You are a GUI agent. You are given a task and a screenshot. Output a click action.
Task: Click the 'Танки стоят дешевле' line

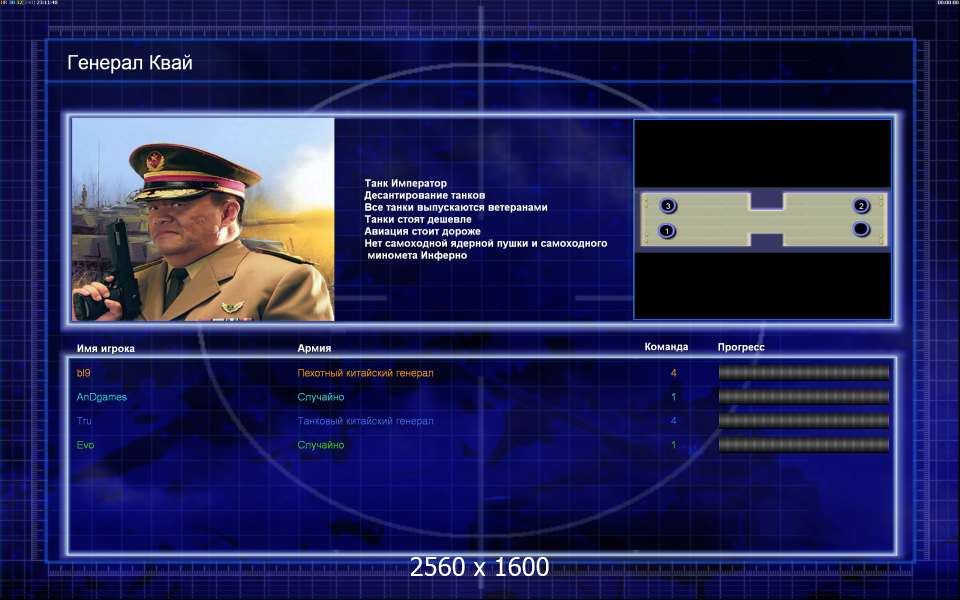[418, 219]
